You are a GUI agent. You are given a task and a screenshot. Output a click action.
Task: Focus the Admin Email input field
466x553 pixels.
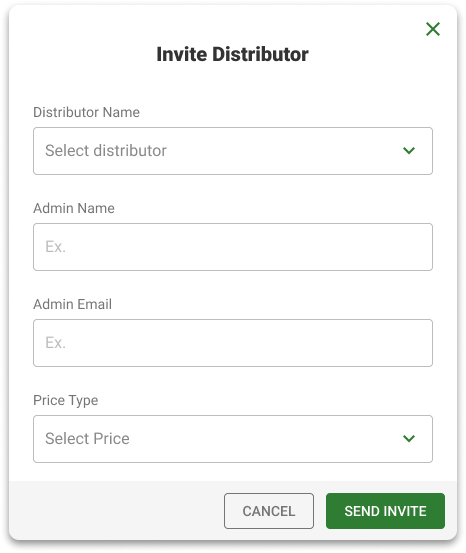pos(233,343)
